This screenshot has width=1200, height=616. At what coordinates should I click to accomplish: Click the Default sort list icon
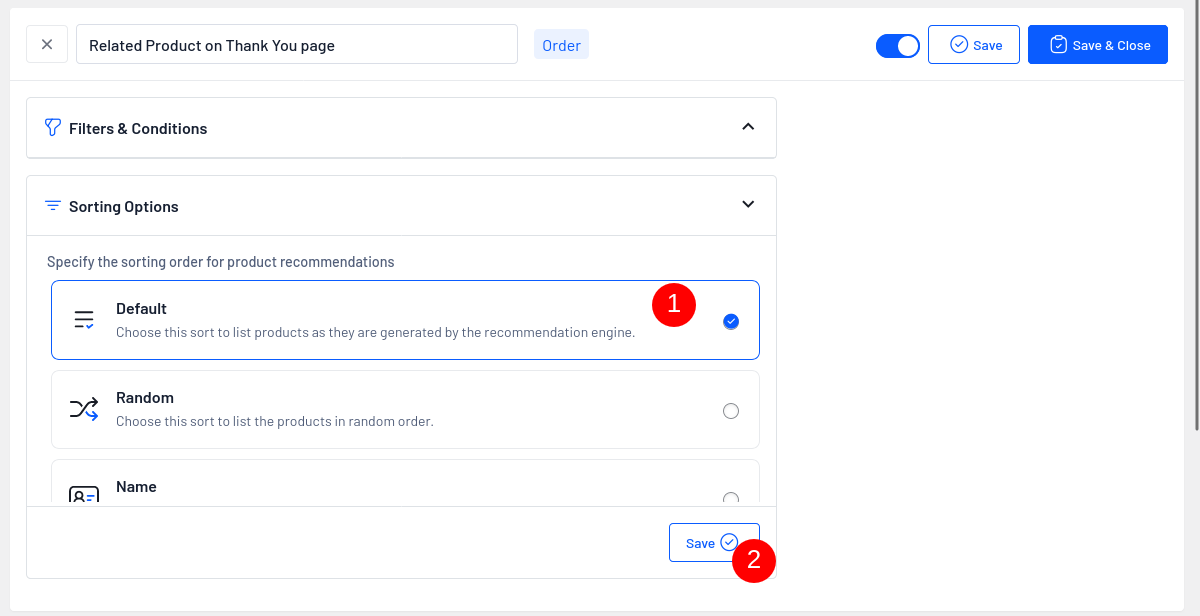click(84, 320)
